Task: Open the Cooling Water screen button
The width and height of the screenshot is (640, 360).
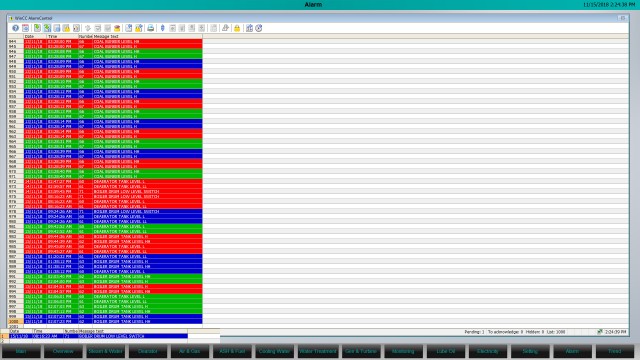Action: (x=274, y=351)
